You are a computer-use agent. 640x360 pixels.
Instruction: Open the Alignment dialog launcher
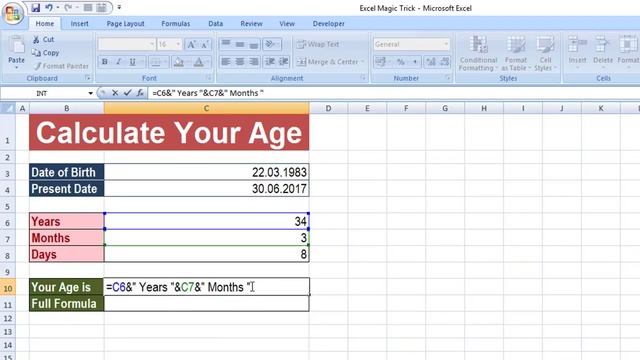pos(363,78)
